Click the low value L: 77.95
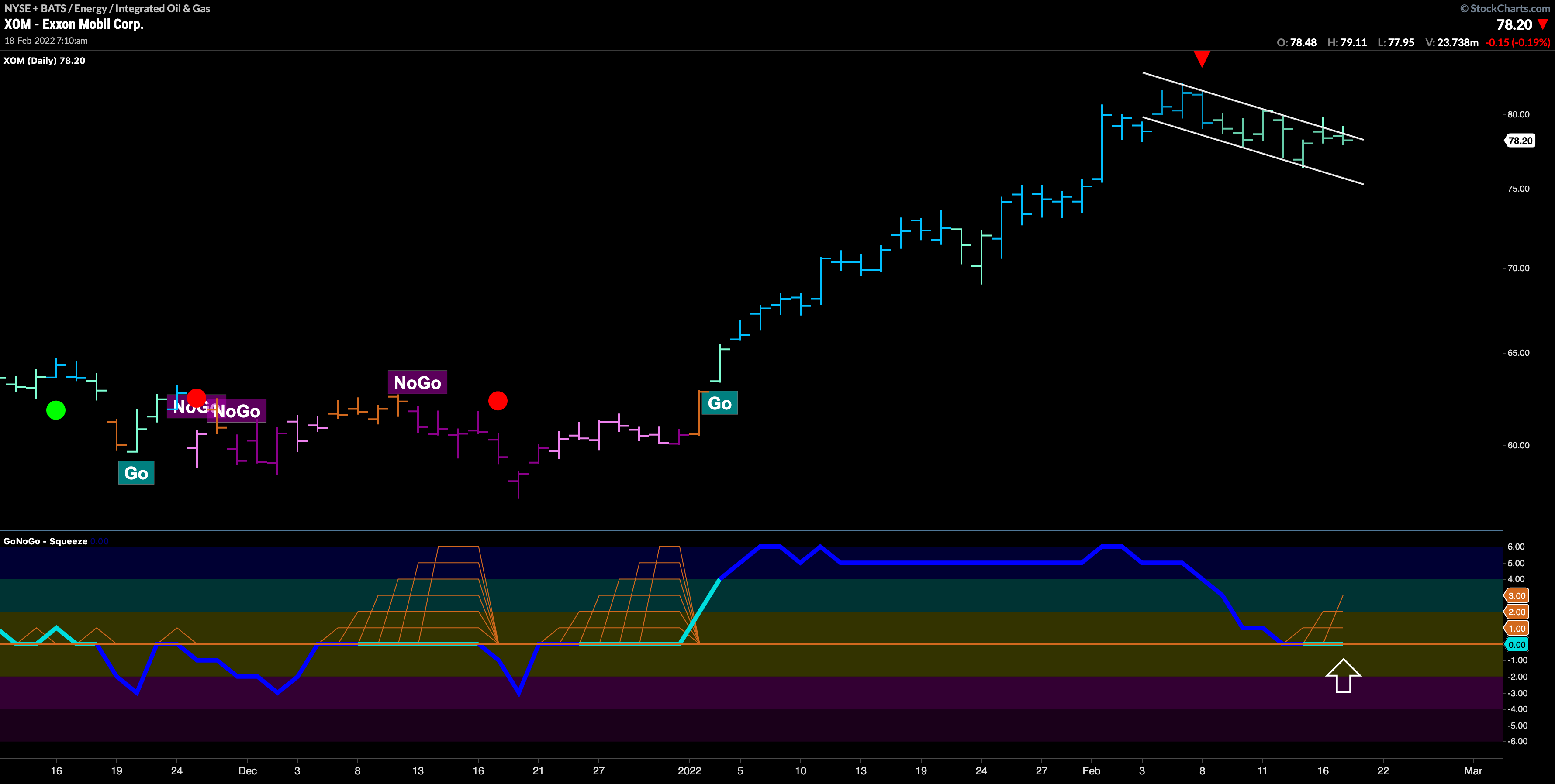1555x784 pixels. [x=1396, y=42]
